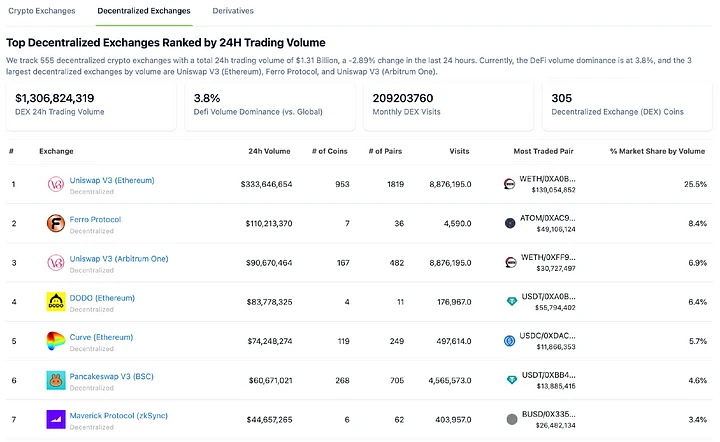This screenshot has width=720, height=442.
Task: Switch to the Crypto Exchanges tab
Action: tap(41, 11)
